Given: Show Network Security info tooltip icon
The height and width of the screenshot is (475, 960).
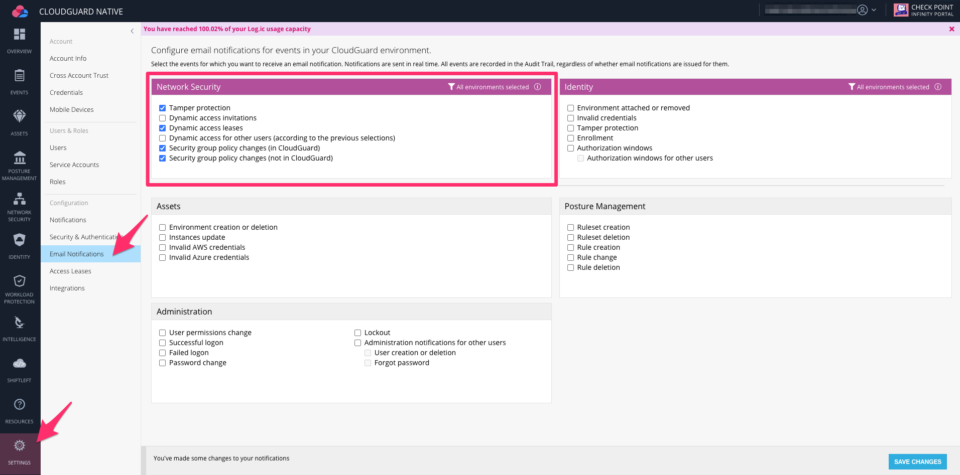Looking at the screenshot, I should 538,87.
